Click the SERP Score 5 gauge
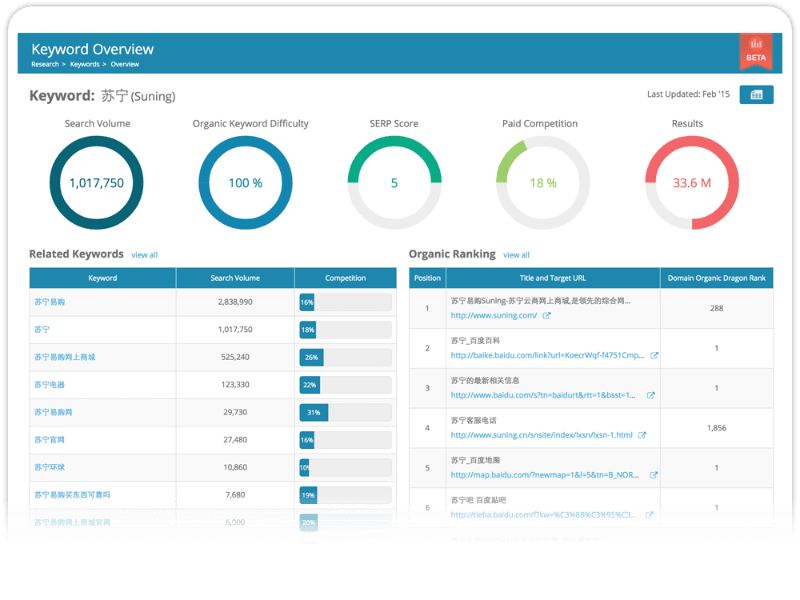 tap(394, 183)
